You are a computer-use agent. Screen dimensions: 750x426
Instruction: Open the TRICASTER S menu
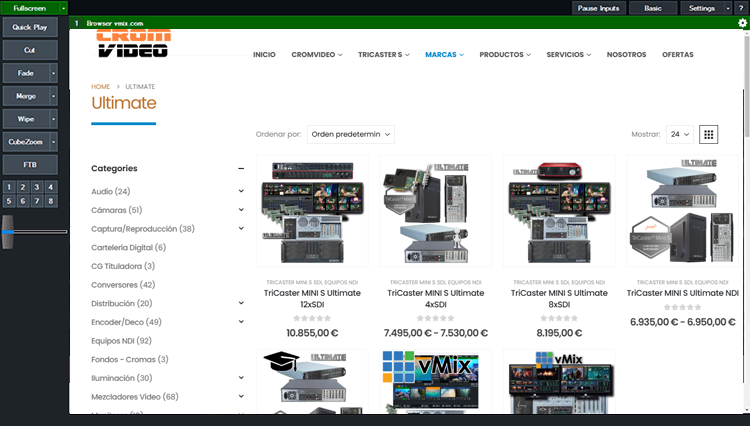(384, 55)
